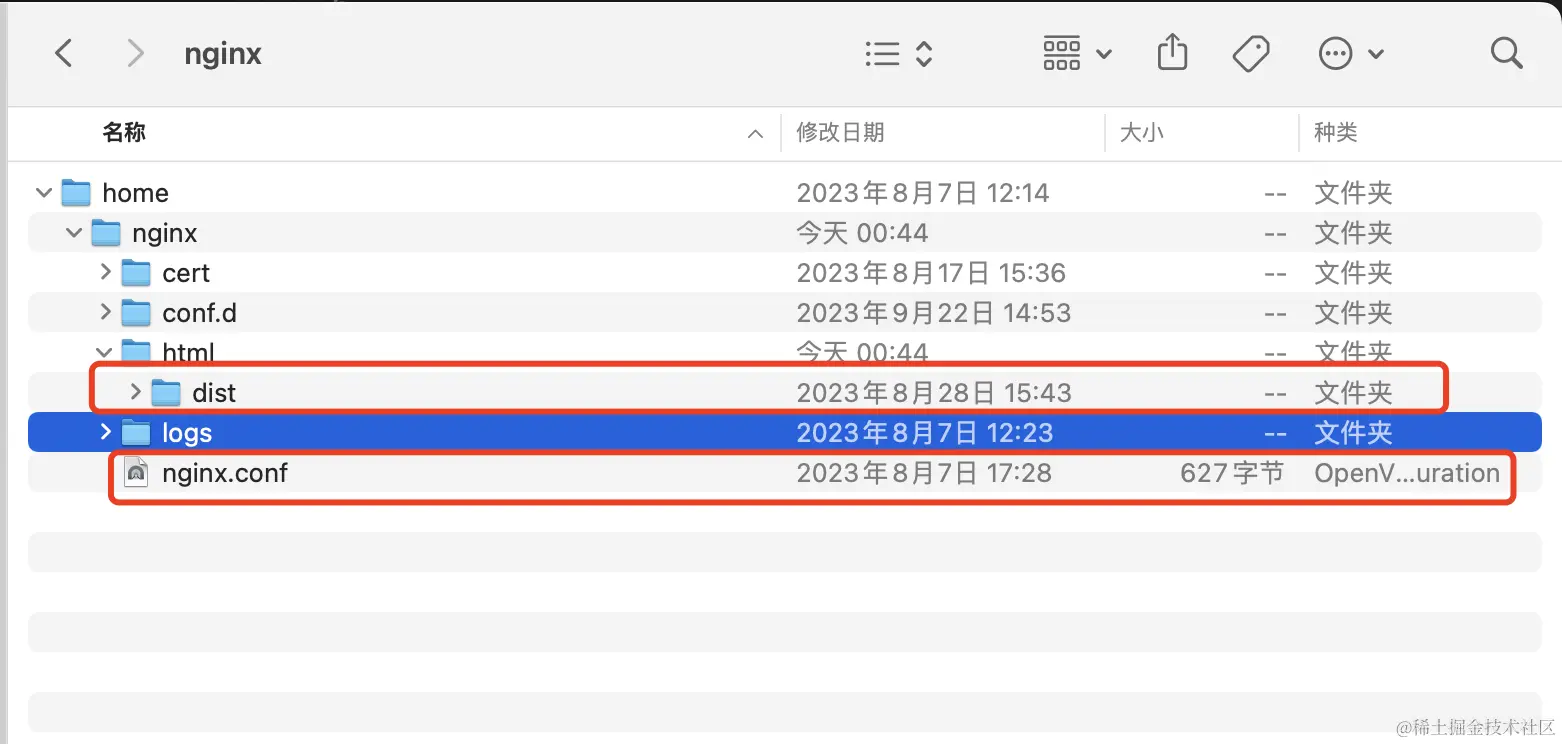Click the List view icon
Screen dimensions: 1562x744
881,53
